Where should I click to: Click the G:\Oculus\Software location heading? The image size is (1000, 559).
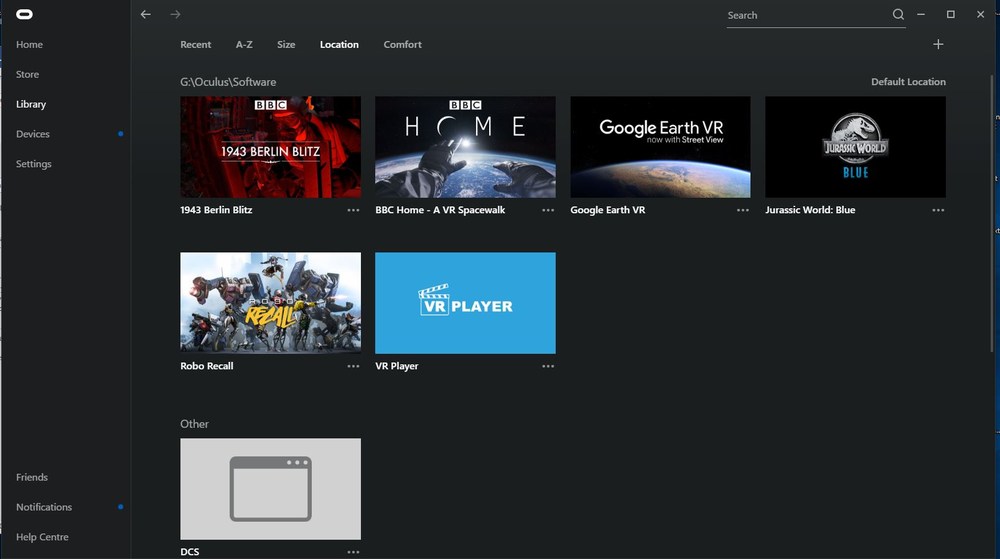point(228,82)
